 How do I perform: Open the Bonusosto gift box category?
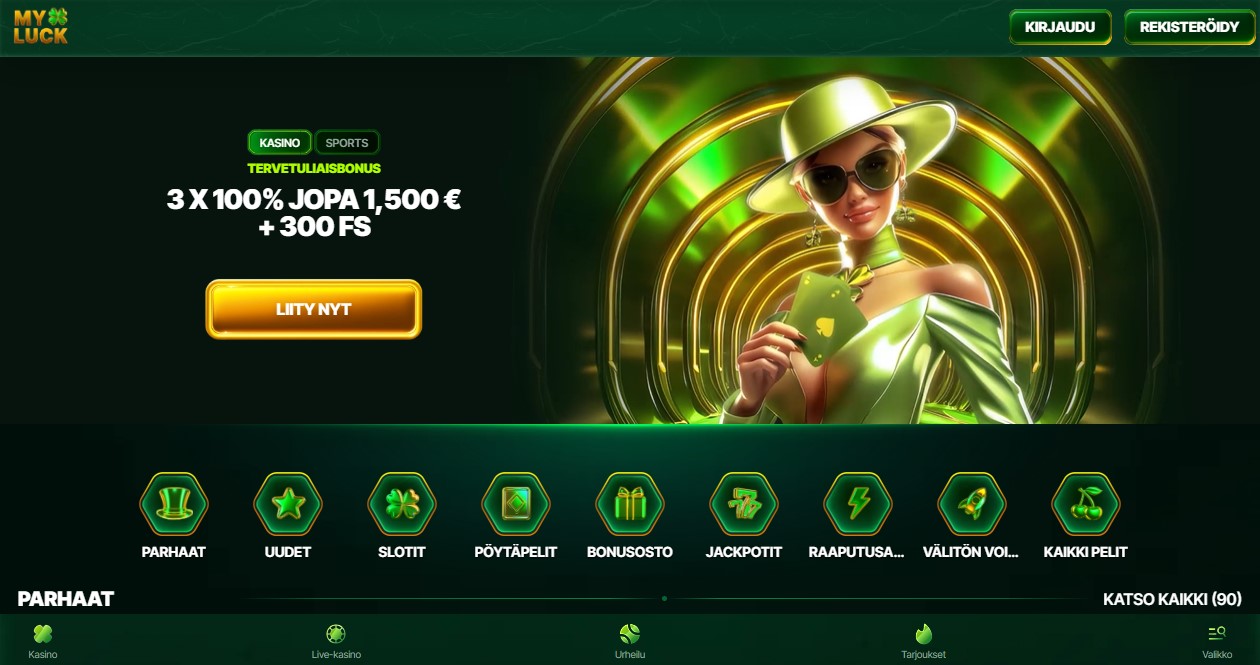630,504
